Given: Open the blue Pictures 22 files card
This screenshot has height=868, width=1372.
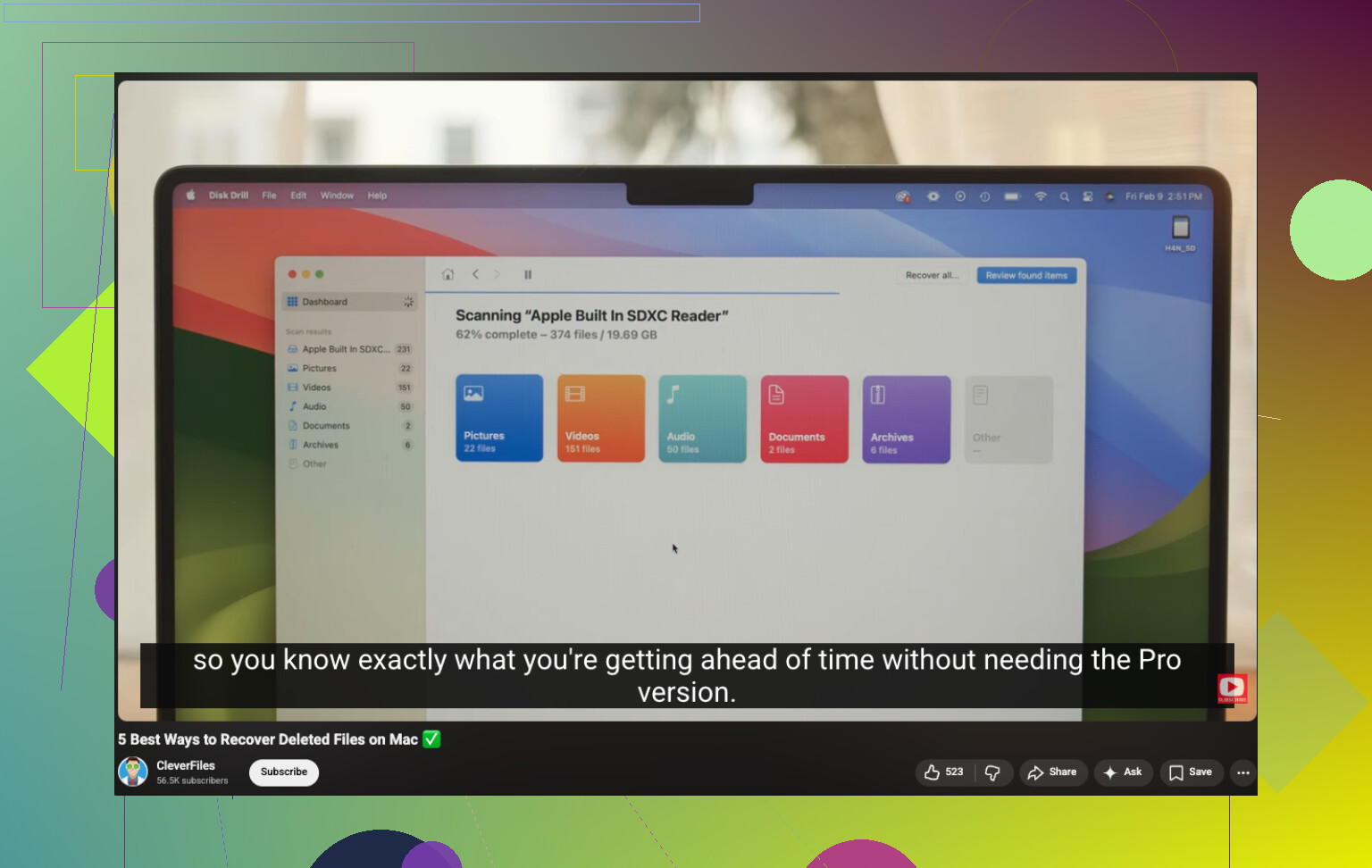Looking at the screenshot, I should tap(499, 418).
